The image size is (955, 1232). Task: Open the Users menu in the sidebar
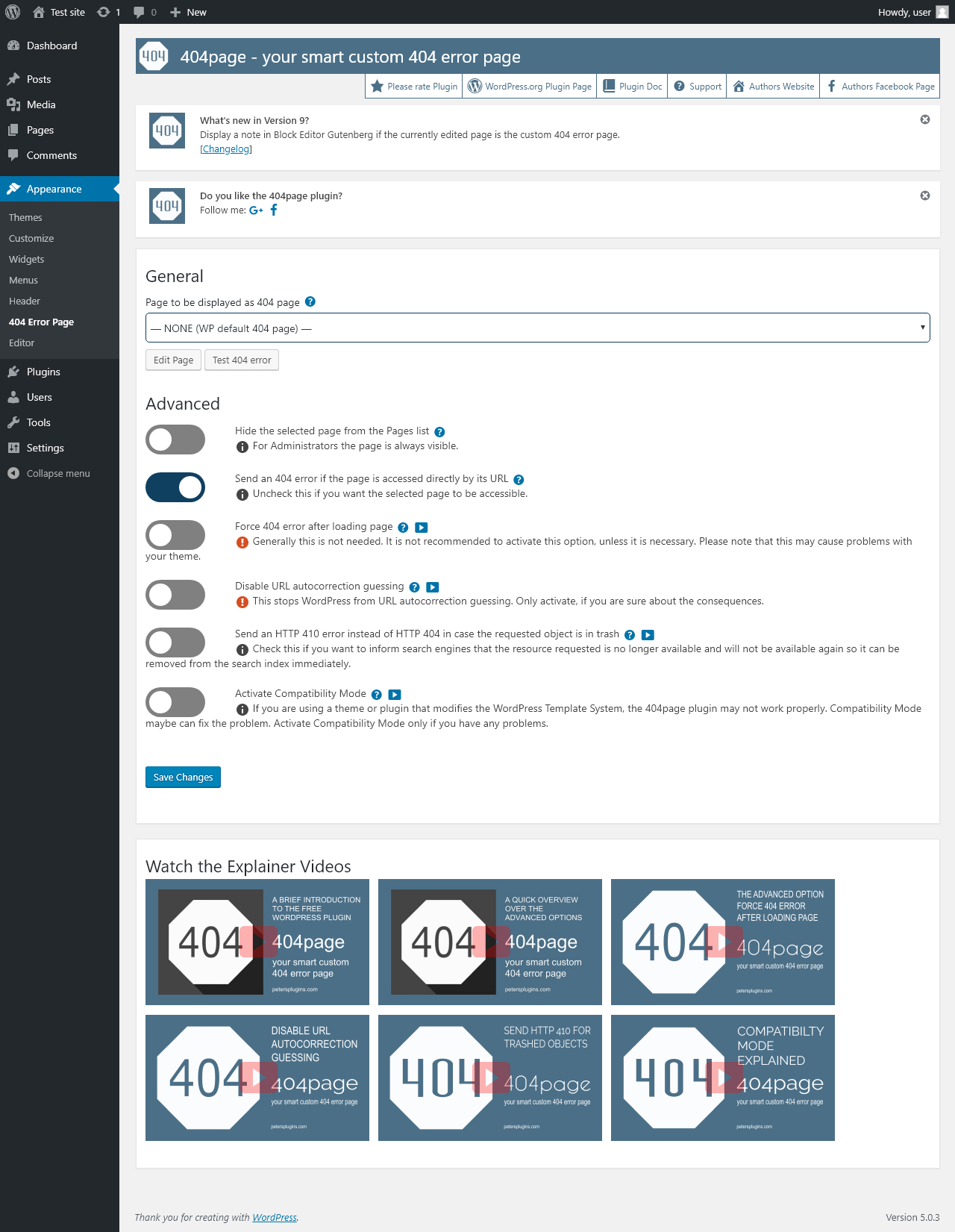(60, 397)
